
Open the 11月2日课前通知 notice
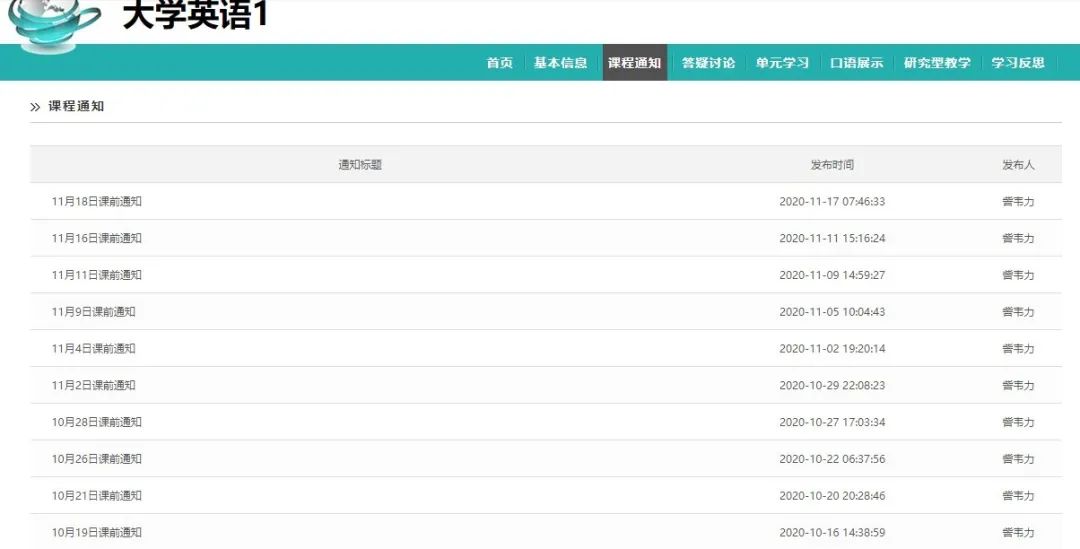[x=94, y=386]
